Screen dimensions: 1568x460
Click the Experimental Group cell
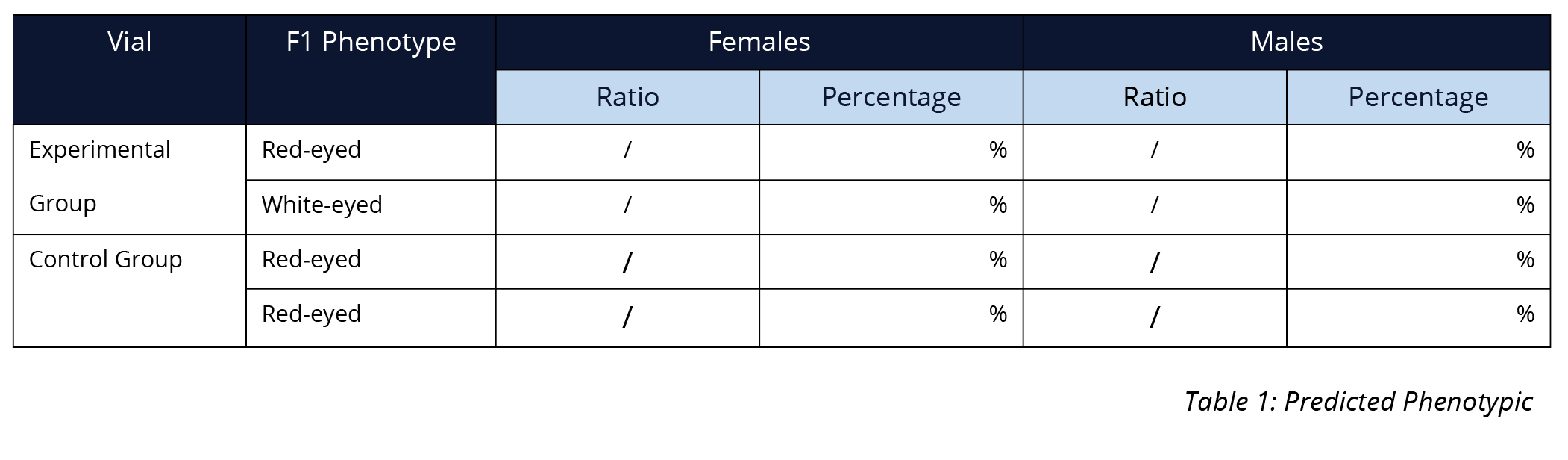click(130, 179)
